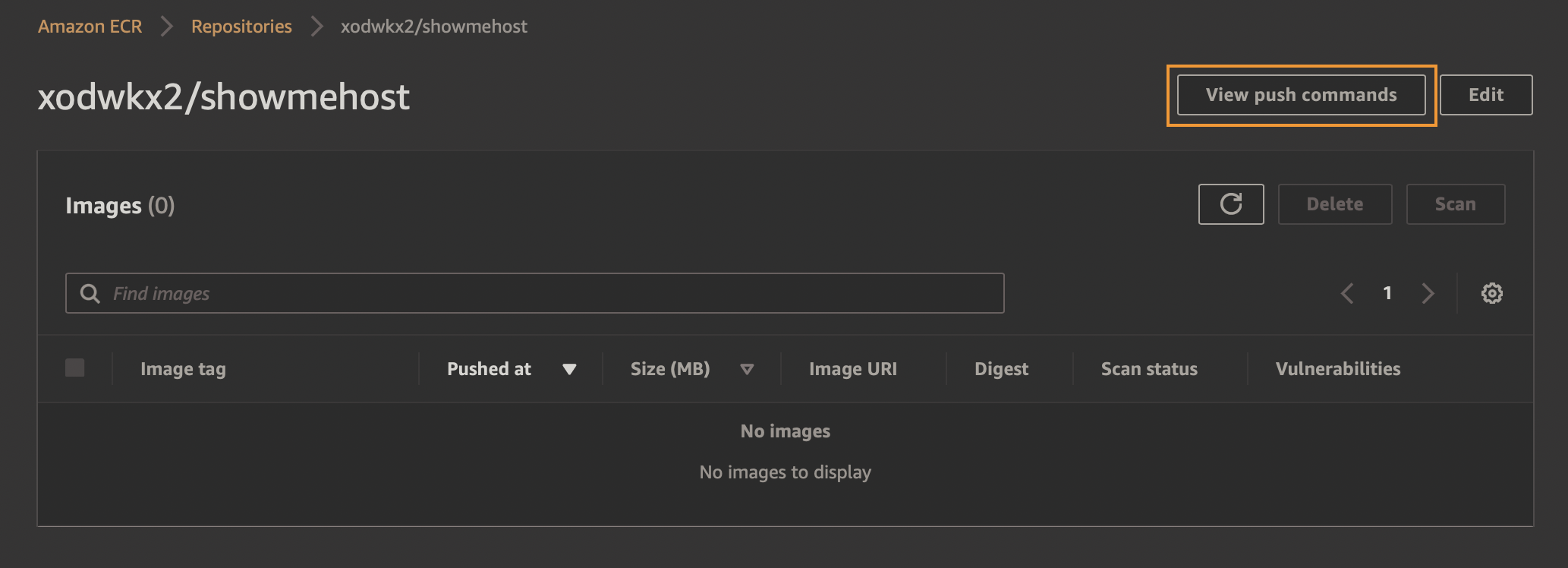Click xodwkx2/showmehost breadcrumb text
Viewport: 1568px width, 568px height.
coord(434,27)
